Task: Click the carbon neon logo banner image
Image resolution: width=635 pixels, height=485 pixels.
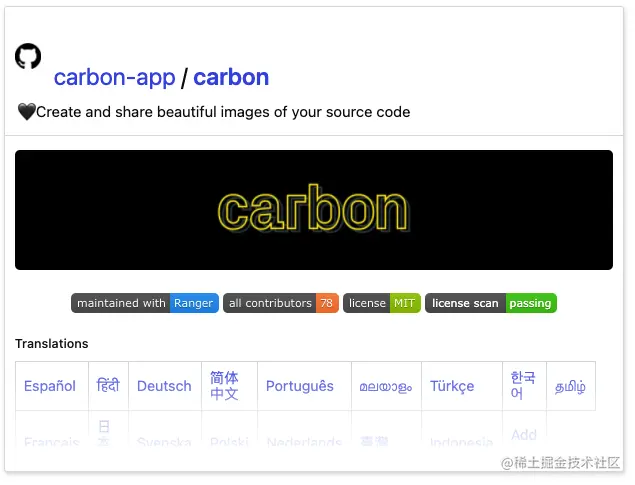Action: point(314,210)
